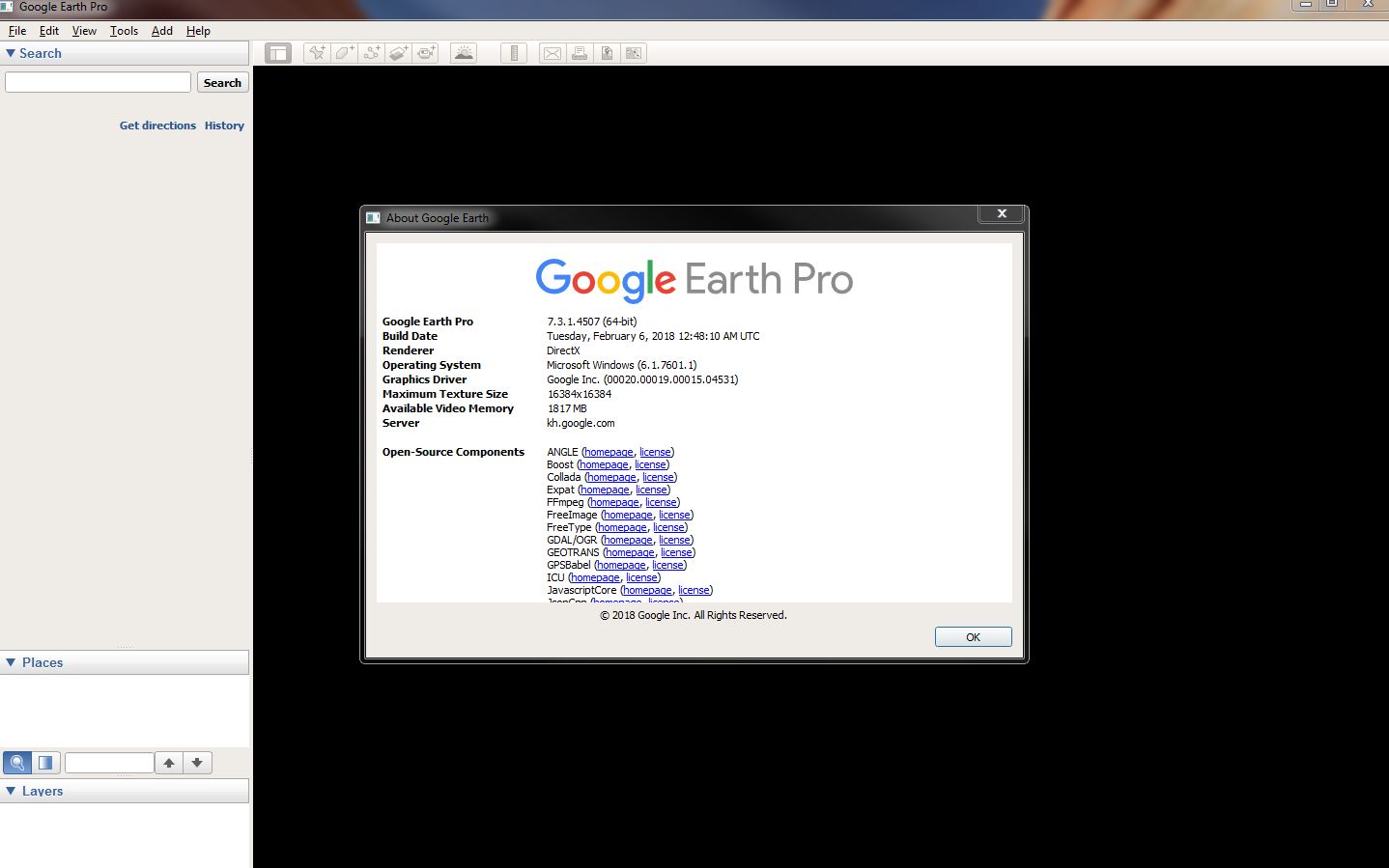Open the Expat homepage link
The height and width of the screenshot is (868, 1389).
click(x=605, y=490)
